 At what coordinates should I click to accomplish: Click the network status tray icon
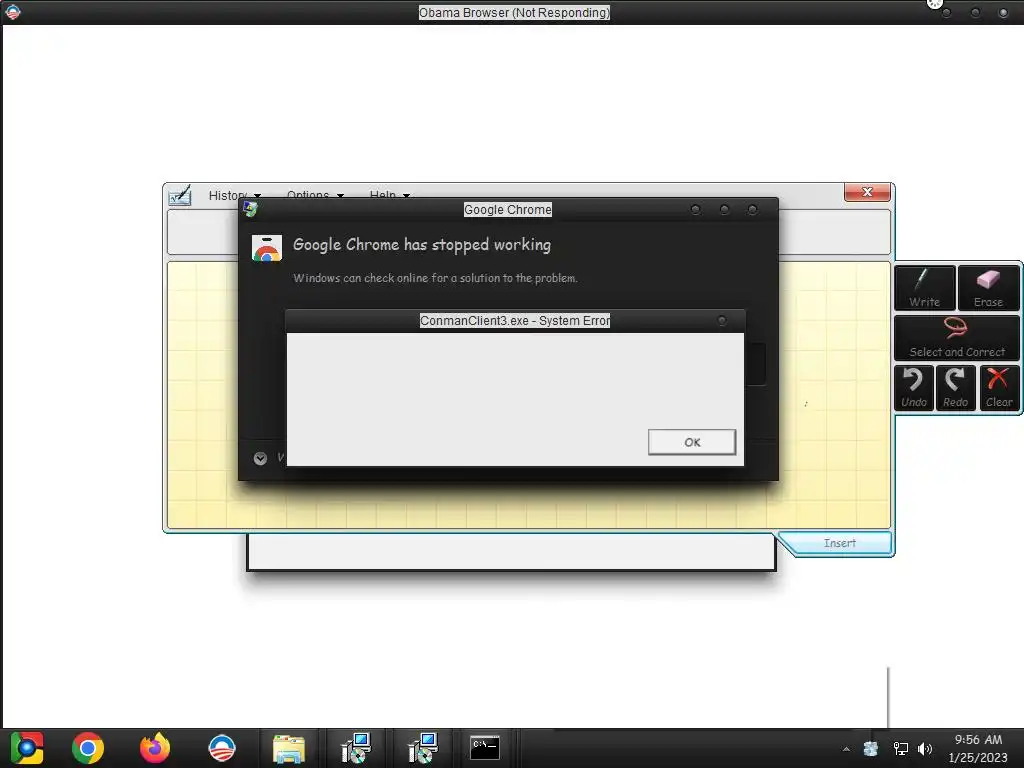point(901,749)
